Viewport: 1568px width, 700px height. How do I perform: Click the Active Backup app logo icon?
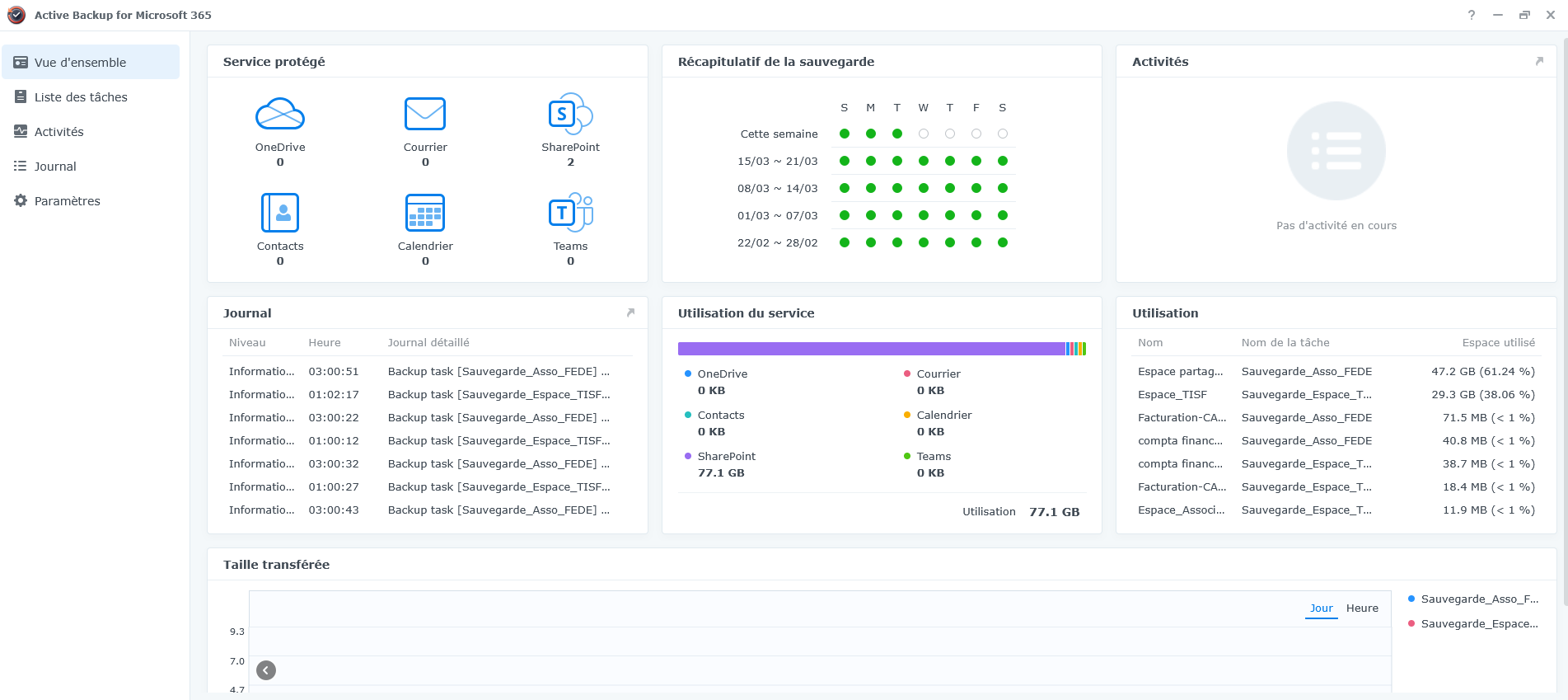16,15
